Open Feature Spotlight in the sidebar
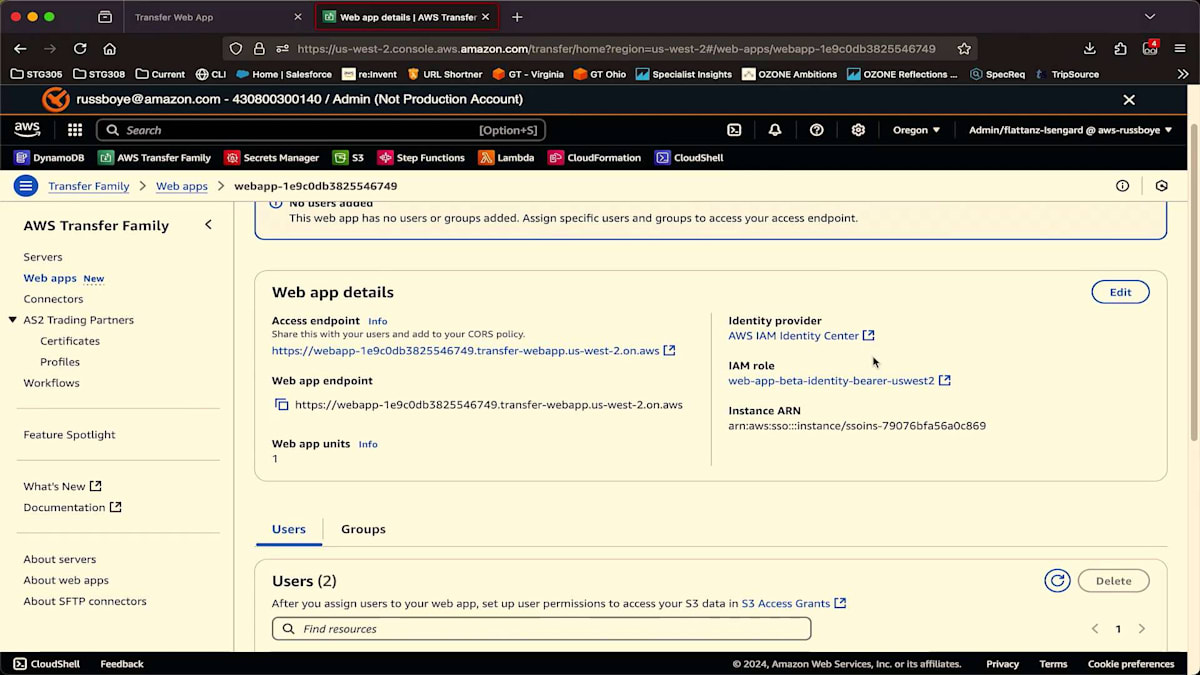The image size is (1200, 675). coord(69,435)
